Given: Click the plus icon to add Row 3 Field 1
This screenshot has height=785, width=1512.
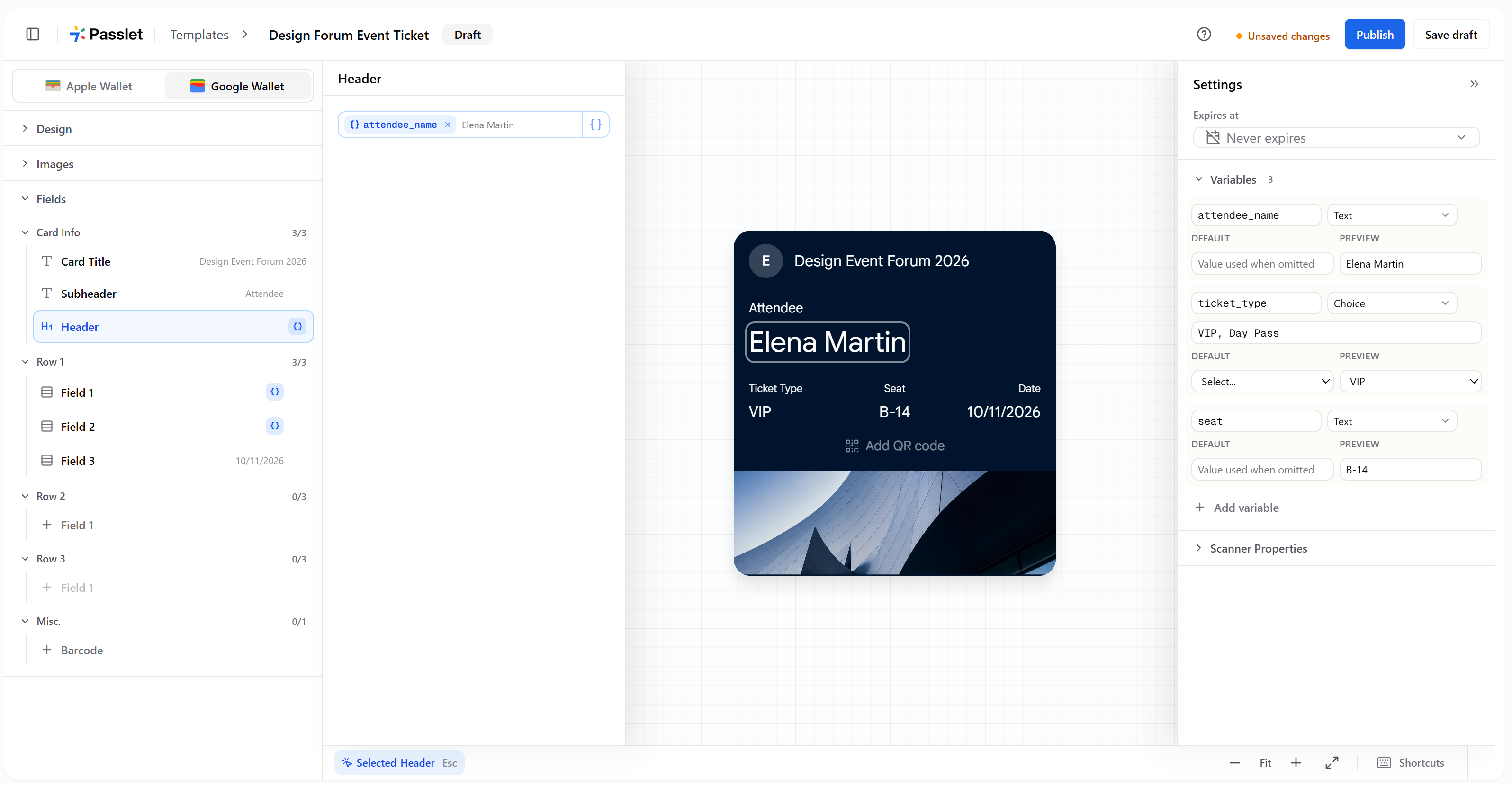Looking at the screenshot, I should point(47,587).
